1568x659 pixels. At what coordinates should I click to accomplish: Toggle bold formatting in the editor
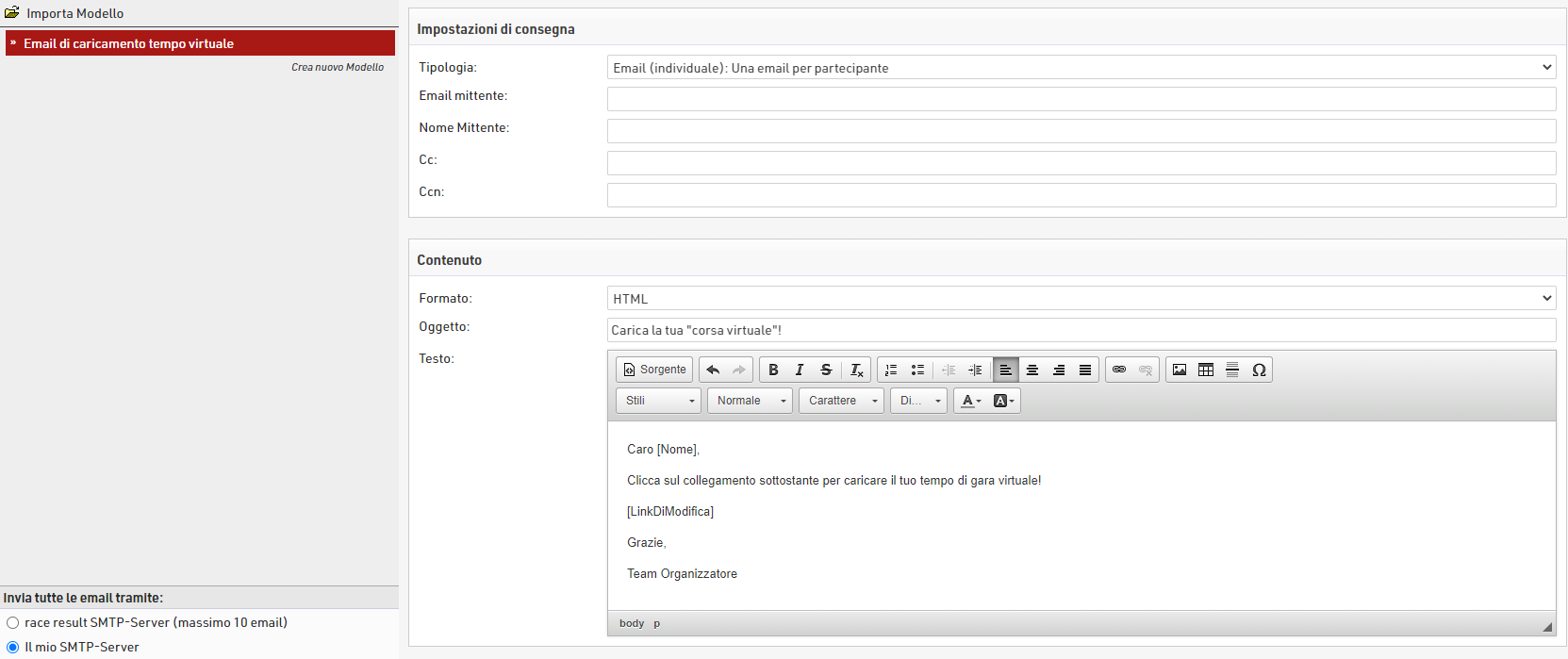[x=773, y=370]
